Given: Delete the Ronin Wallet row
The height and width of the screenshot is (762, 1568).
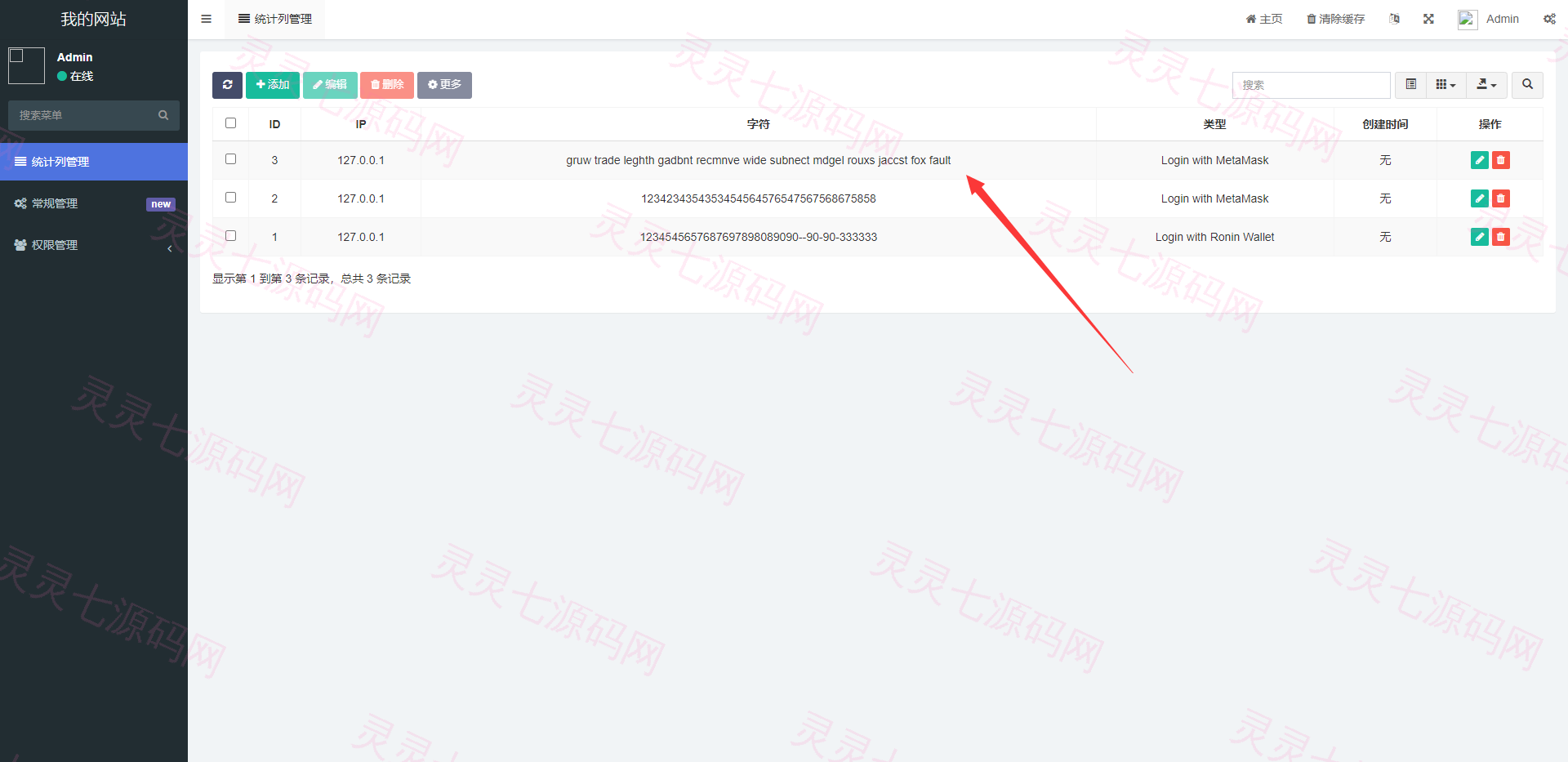Looking at the screenshot, I should pyautogui.click(x=1500, y=237).
